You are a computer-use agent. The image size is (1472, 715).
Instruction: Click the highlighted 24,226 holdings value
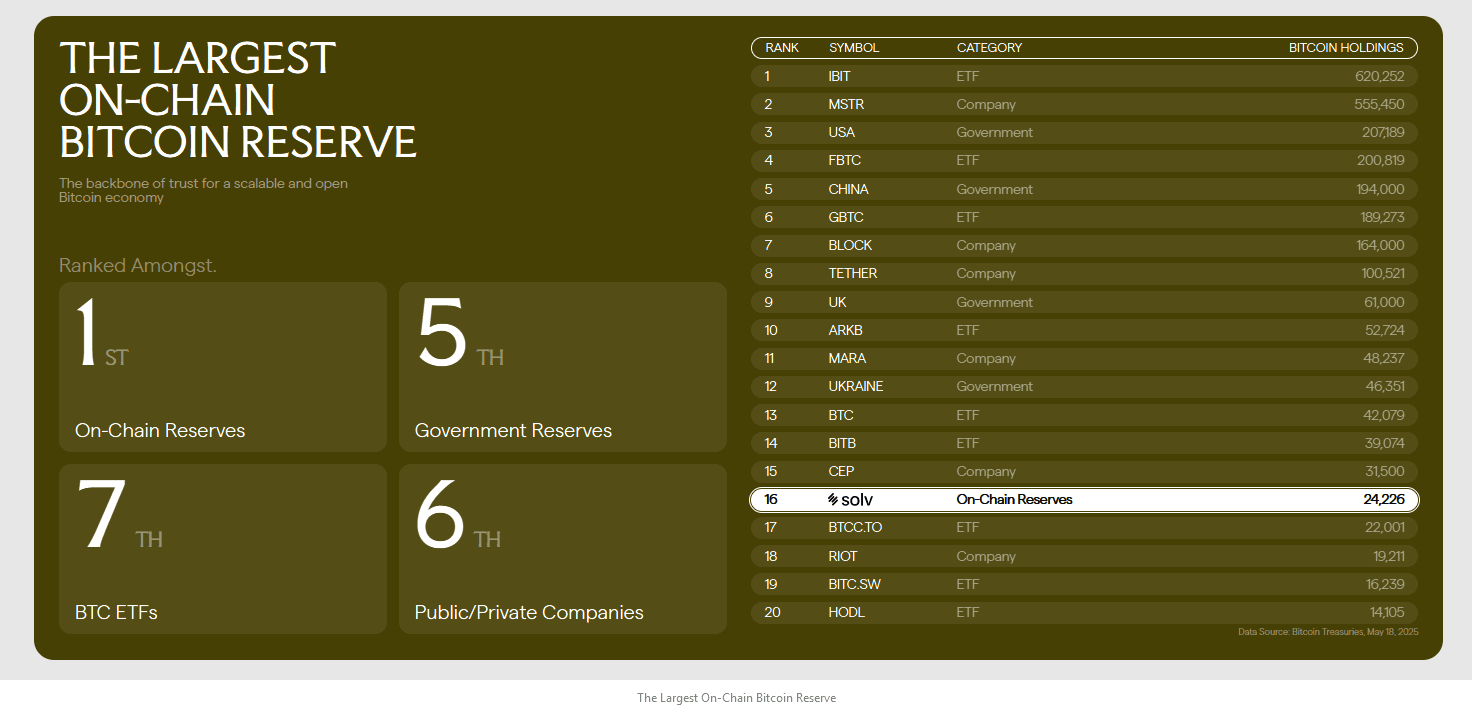[1383, 499]
